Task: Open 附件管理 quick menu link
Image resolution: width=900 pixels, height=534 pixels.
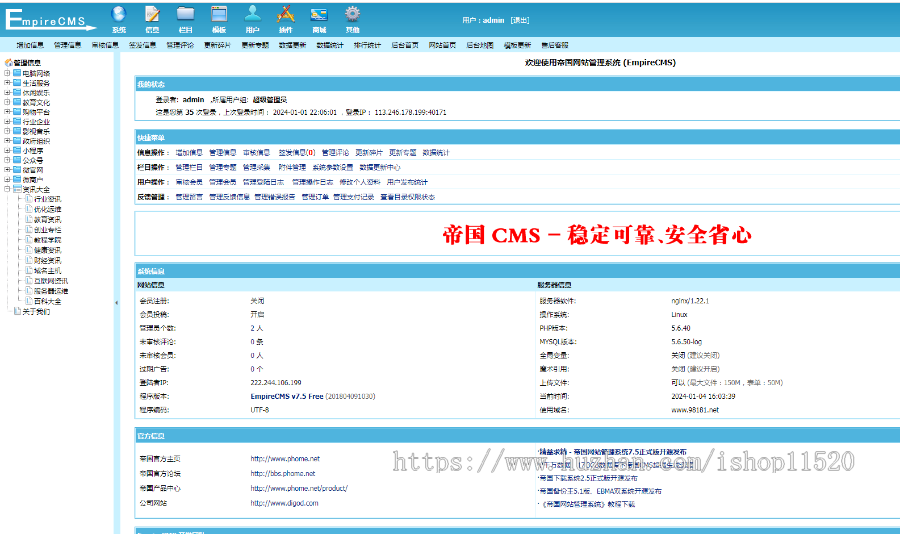Action: pyautogui.click(x=292, y=168)
